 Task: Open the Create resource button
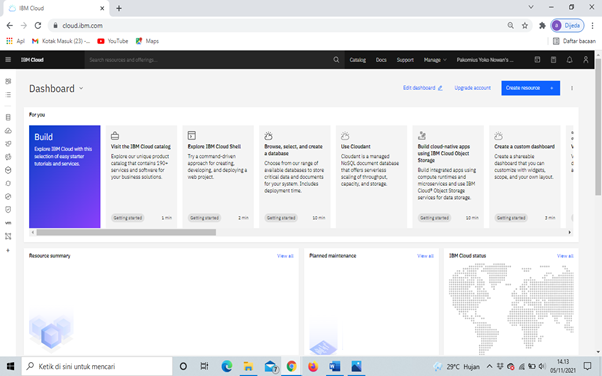pos(530,88)
